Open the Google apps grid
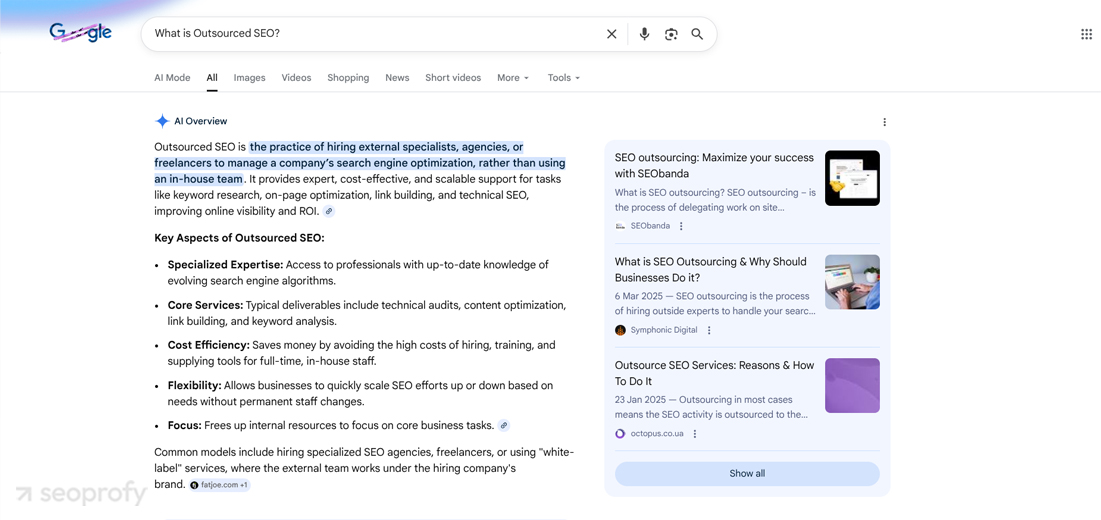 click(x=1086, y=34)
